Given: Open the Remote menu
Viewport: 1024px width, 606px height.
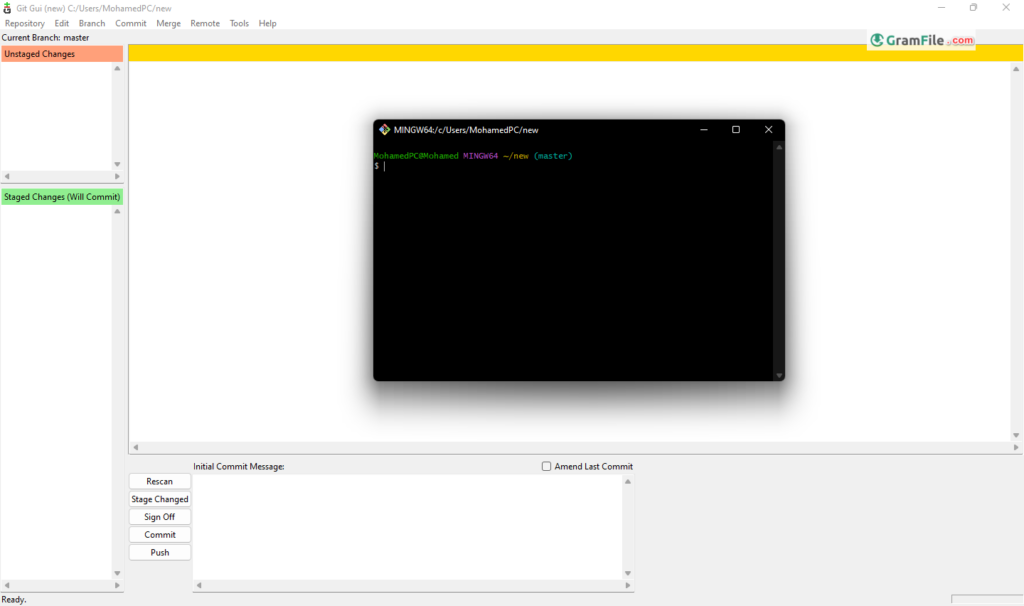Looking at the screenshot, I should click(204, 22).
